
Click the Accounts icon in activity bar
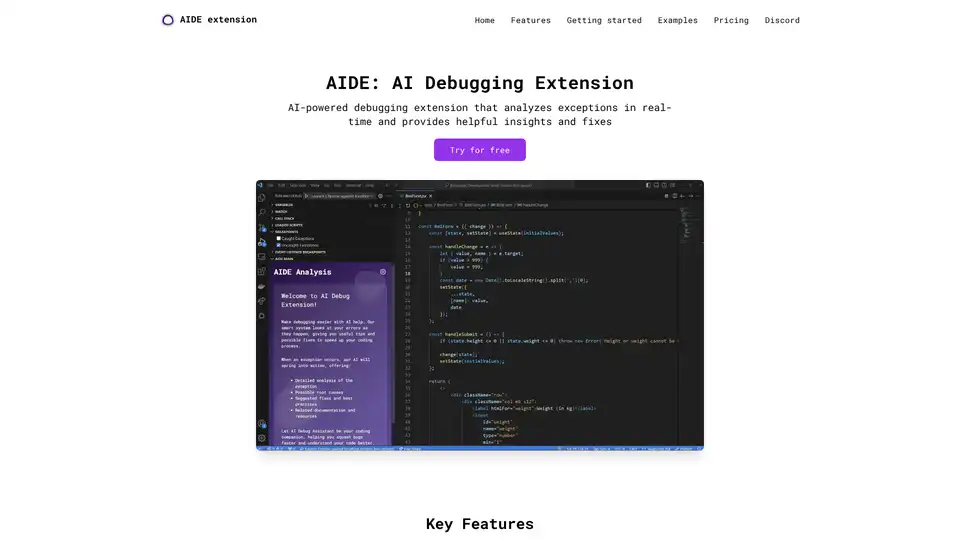point(262,424)
